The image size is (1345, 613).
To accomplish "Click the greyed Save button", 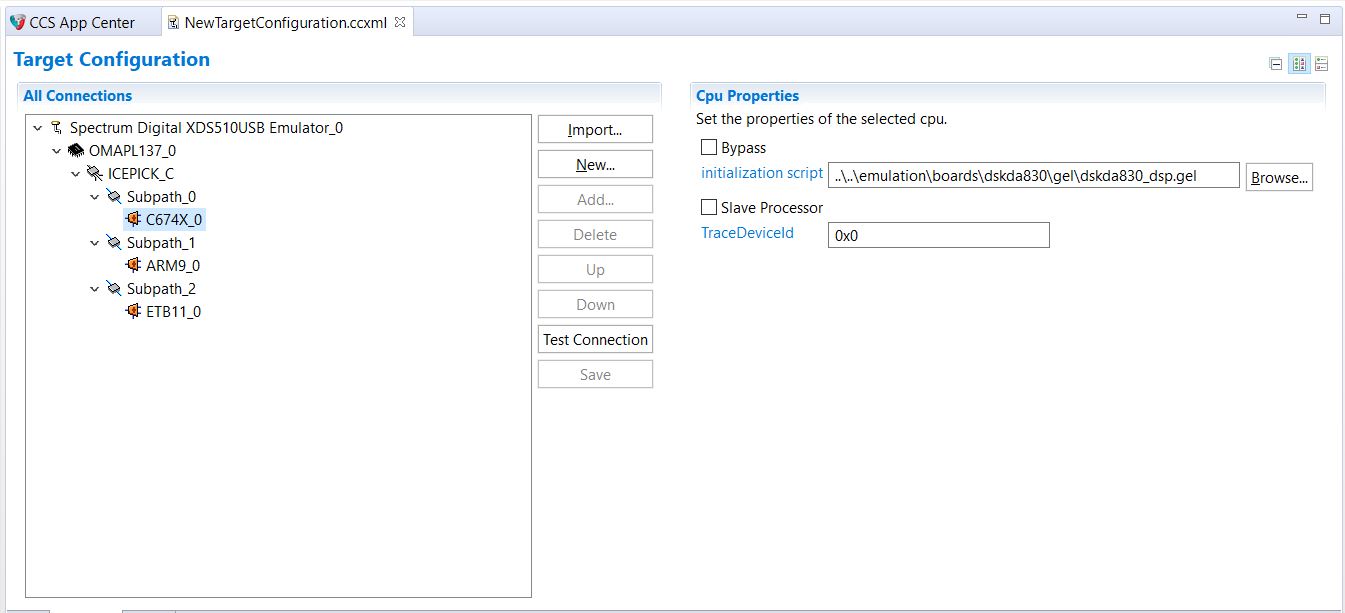I will point(595,374).
